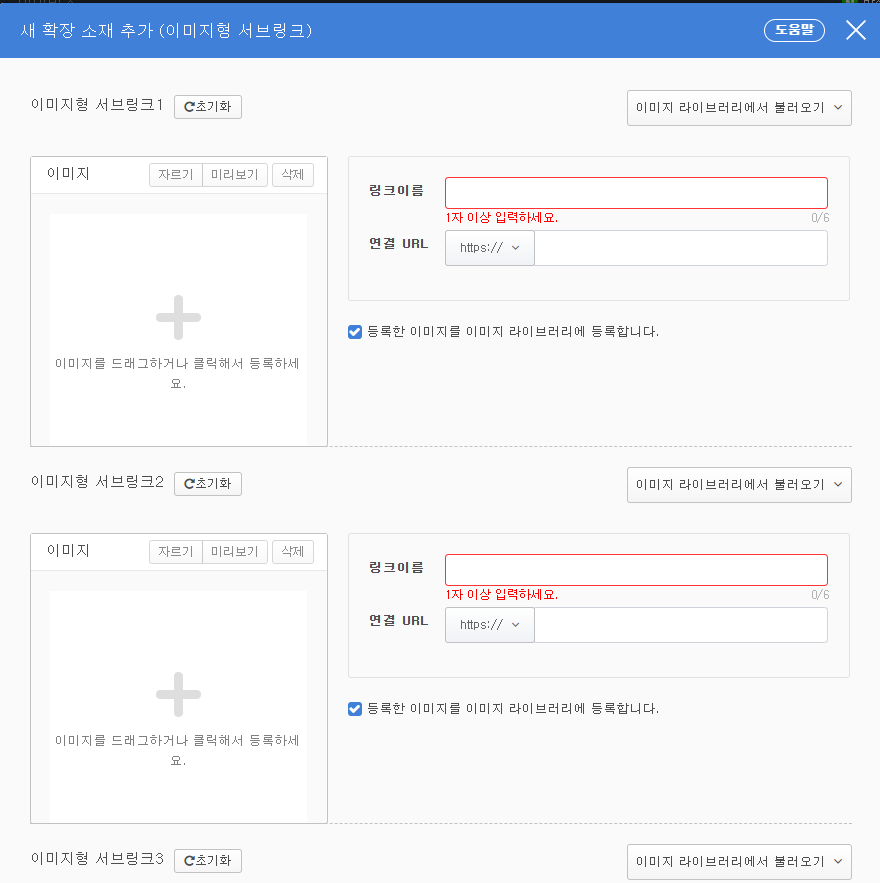The width and height of the screenshot is (880, 883).
Task: Close the dialog with the X icon
Action: point(855,30)
